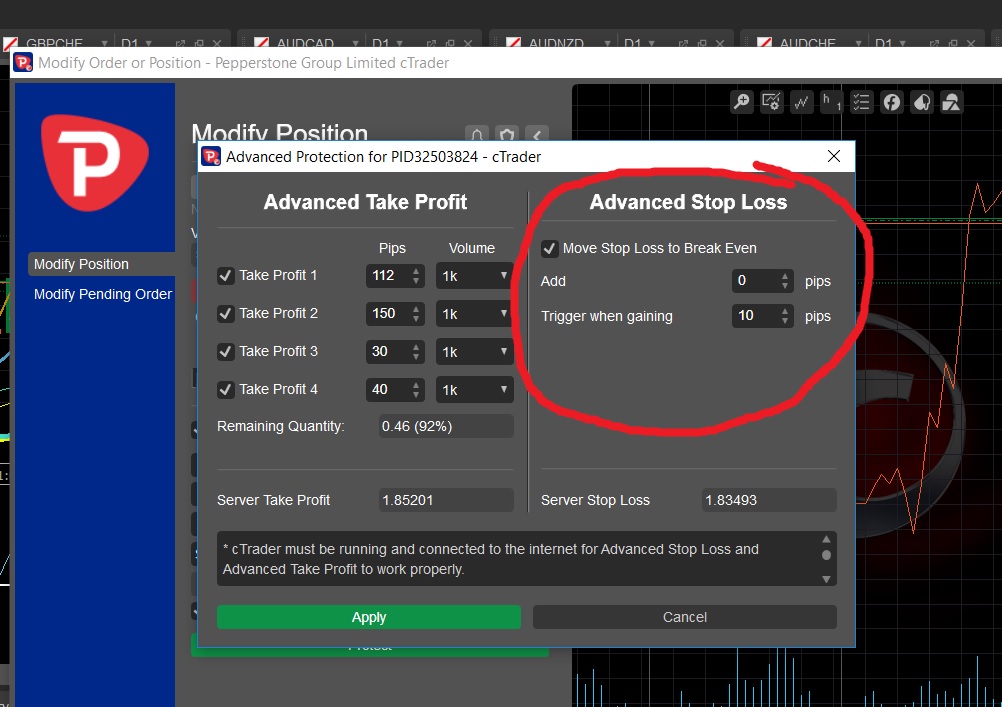Select the AUDCHF chart tab

[808, 43]
